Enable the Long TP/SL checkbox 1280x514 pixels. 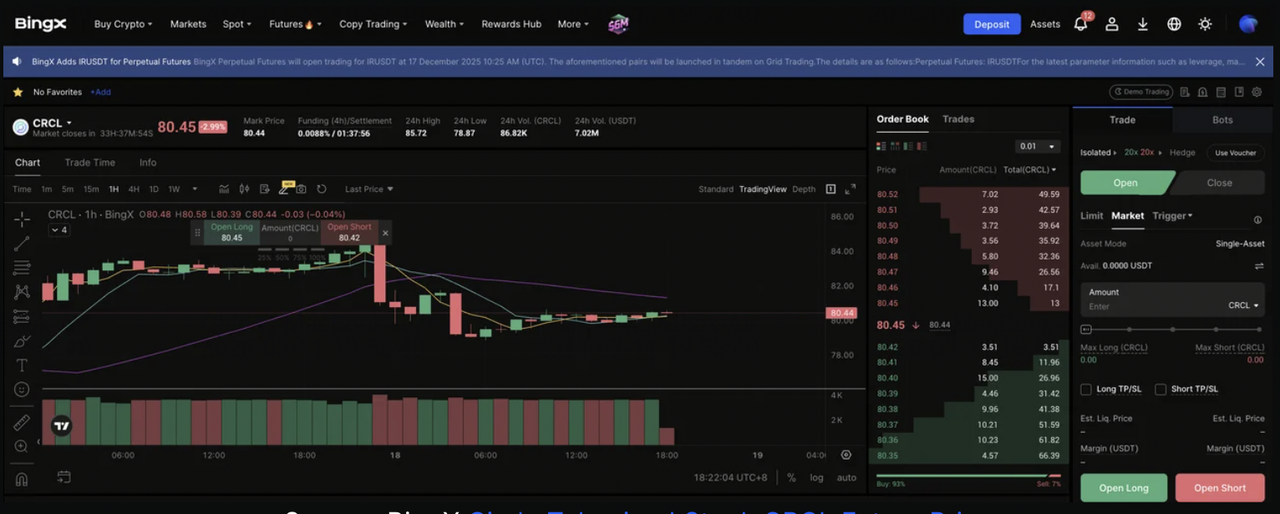click(x=1087, y=389)
